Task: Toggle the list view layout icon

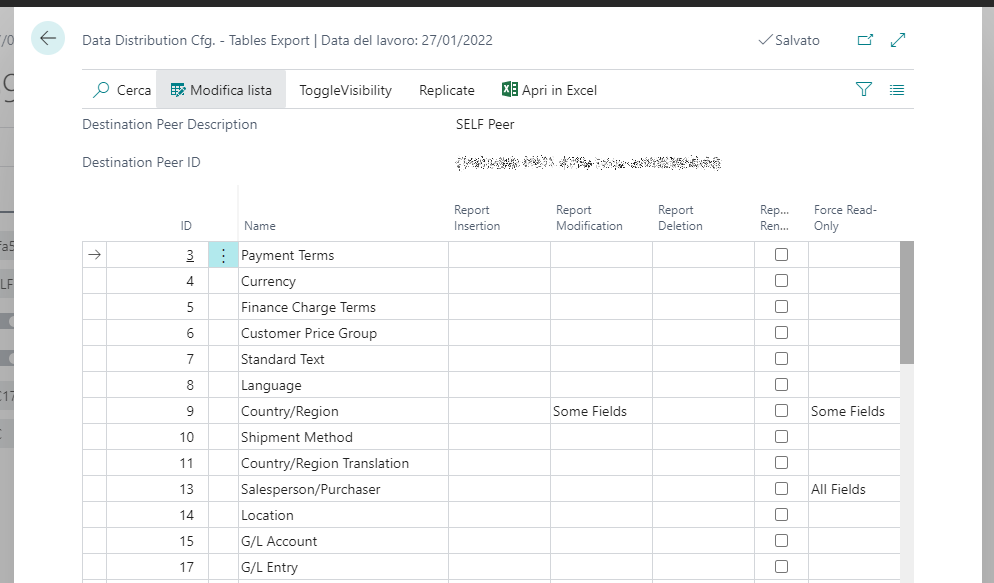Action: coord(897,90)
